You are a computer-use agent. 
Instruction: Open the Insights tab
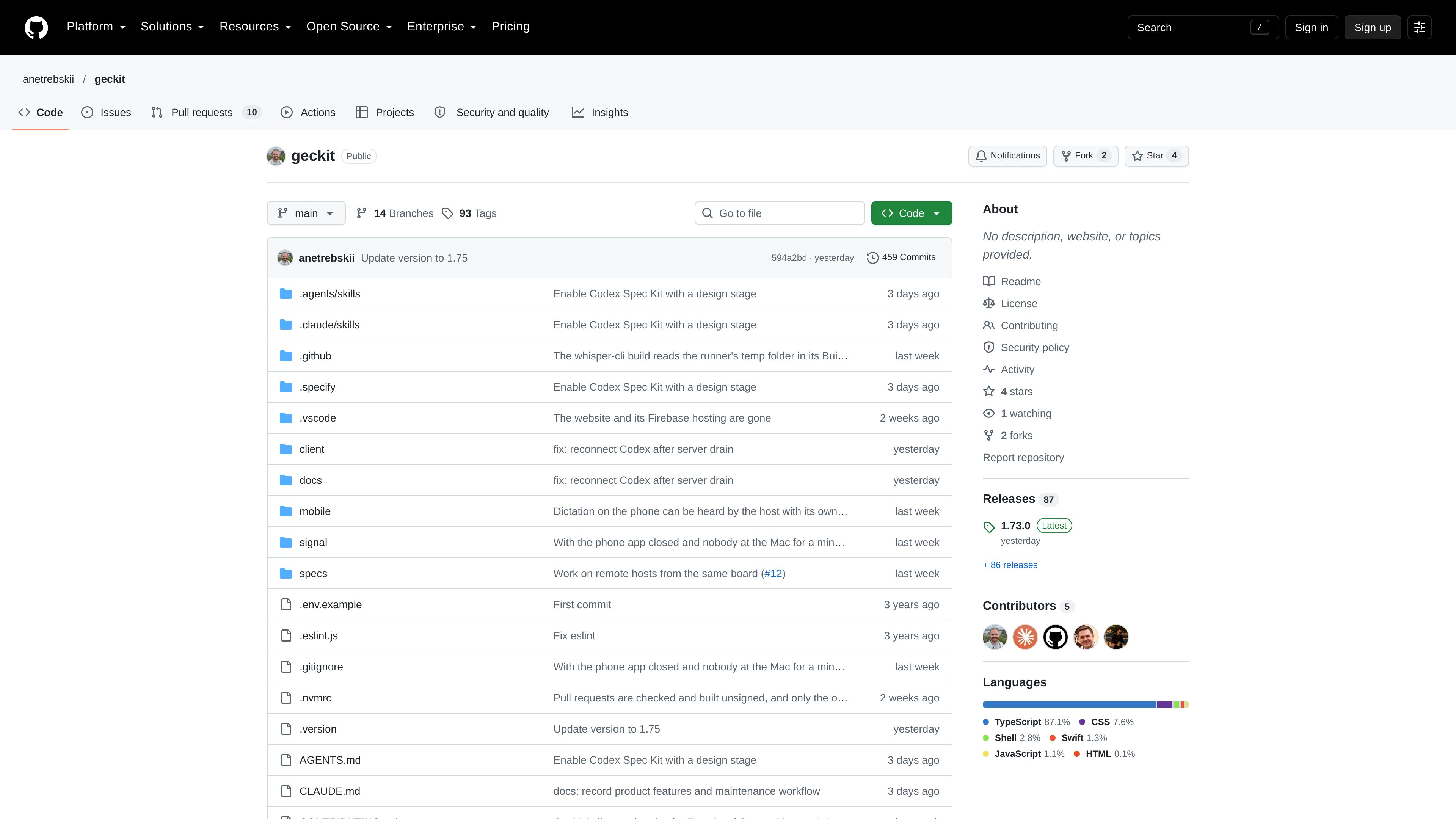coord(600,113)
